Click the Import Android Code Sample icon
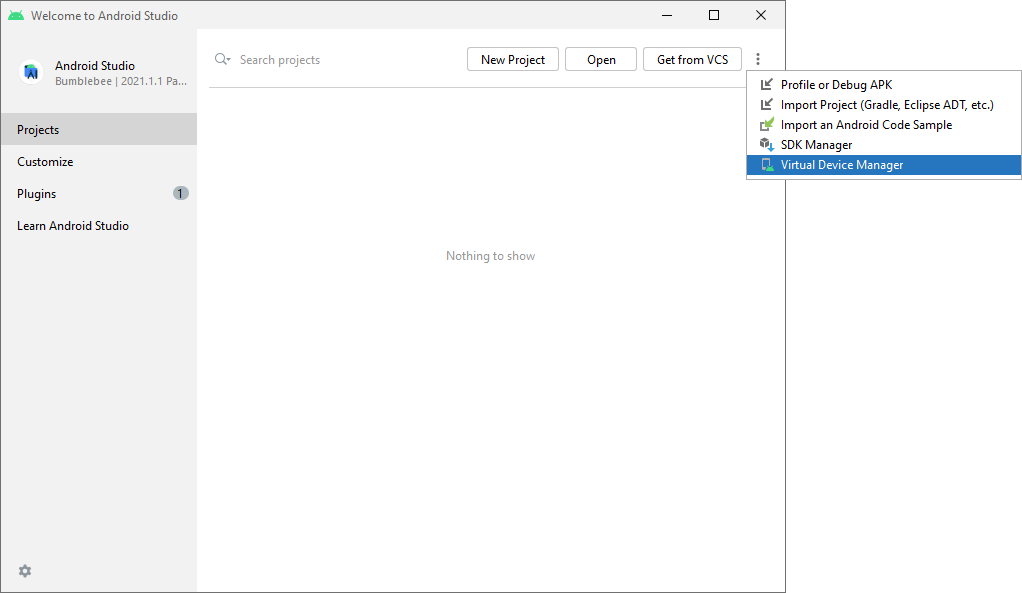 [x=766, y=124]
